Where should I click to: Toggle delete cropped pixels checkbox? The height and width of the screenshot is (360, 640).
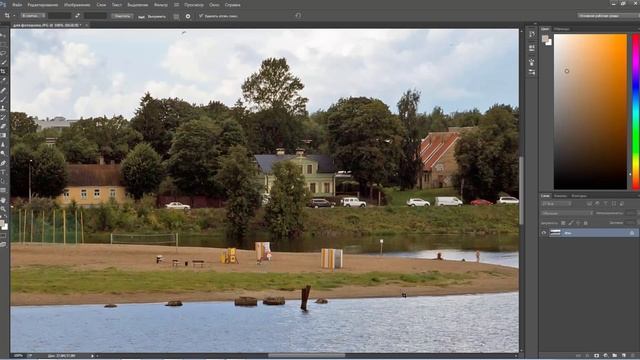pos(201,16)
